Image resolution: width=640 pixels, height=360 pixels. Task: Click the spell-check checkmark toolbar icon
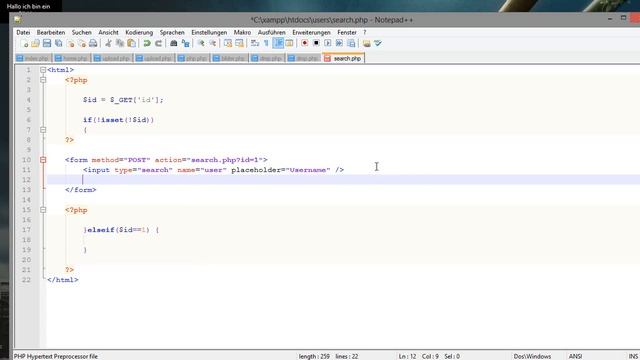tap(378, 43)
